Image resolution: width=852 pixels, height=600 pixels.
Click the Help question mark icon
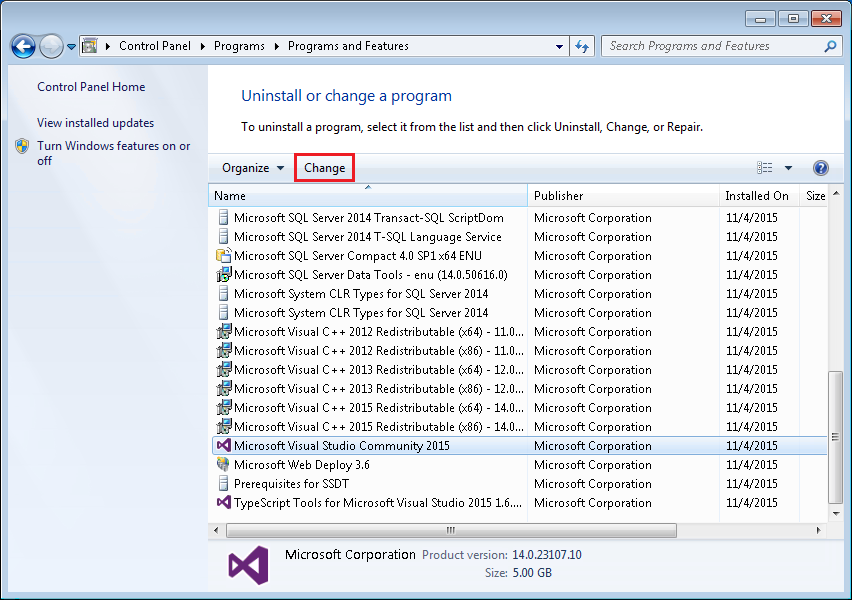point(820,168)
